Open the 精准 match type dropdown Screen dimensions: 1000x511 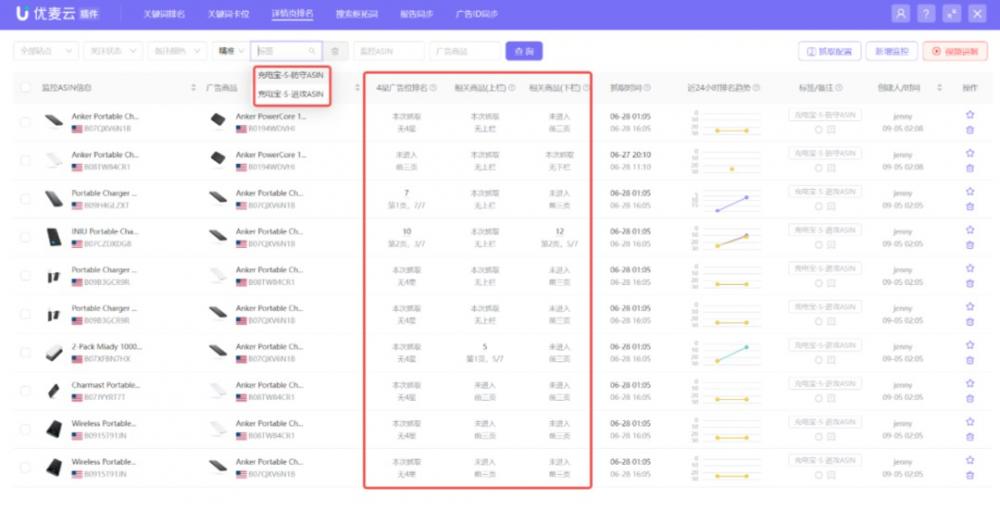(x=231, y=51)
